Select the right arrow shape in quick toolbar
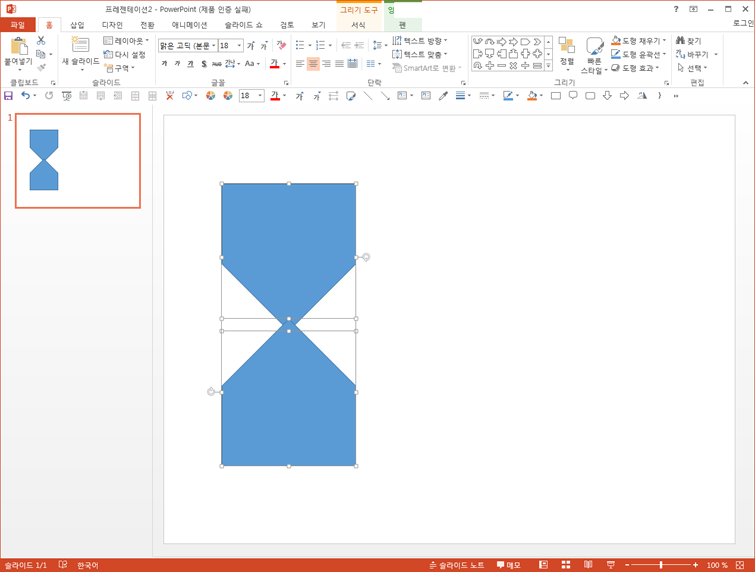This screenshot has width=755, height=572. point(625,96)
